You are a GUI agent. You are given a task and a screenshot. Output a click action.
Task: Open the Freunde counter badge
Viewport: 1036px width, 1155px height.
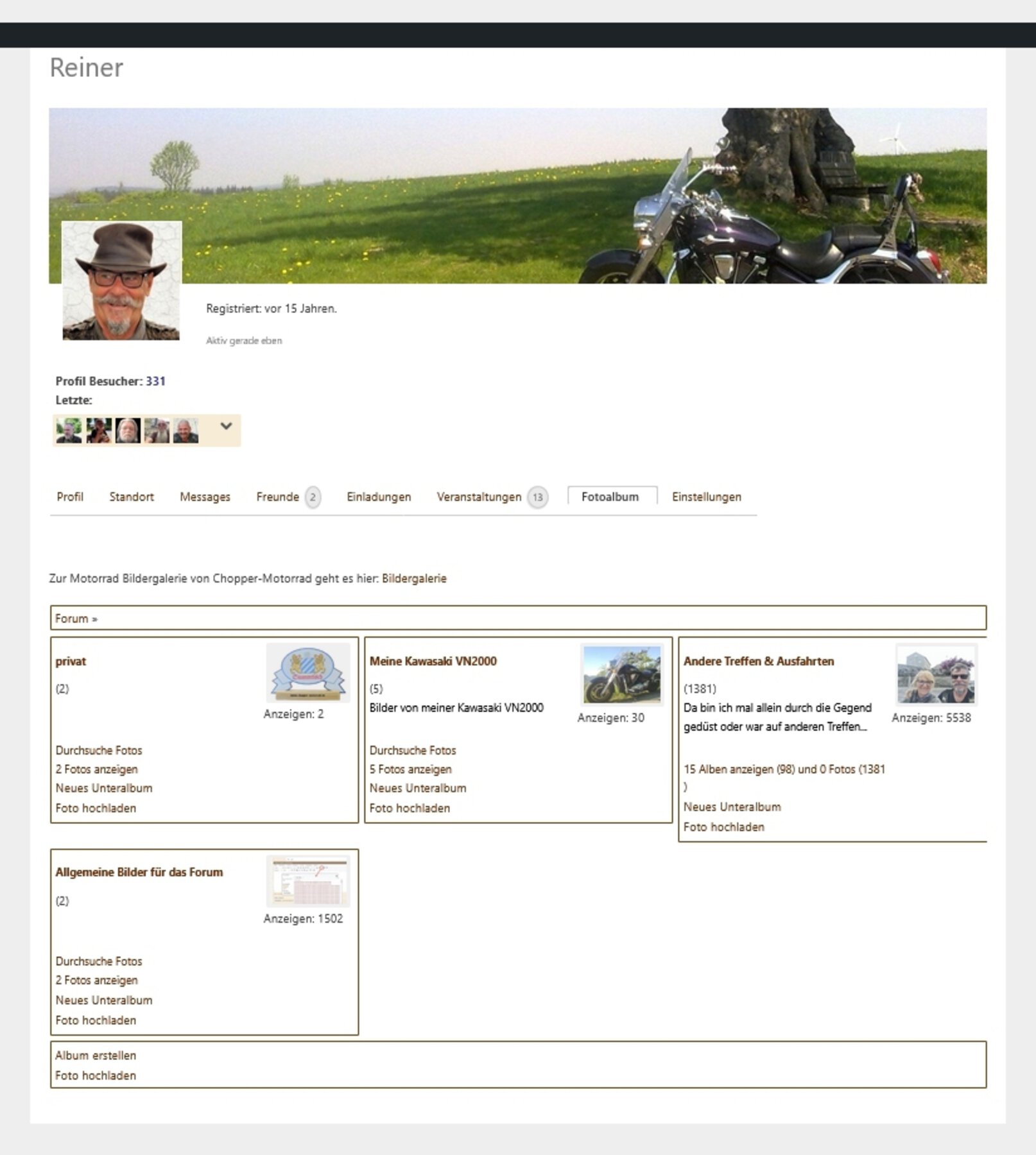tap(313, 497)
